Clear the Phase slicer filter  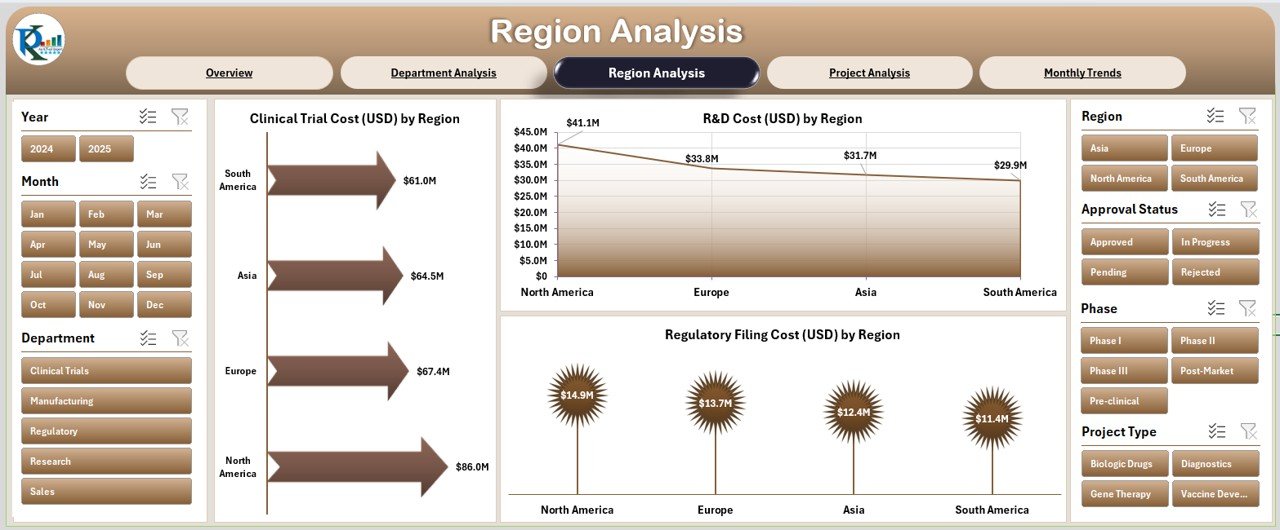pyautogui.click(x=1247, y=308)
